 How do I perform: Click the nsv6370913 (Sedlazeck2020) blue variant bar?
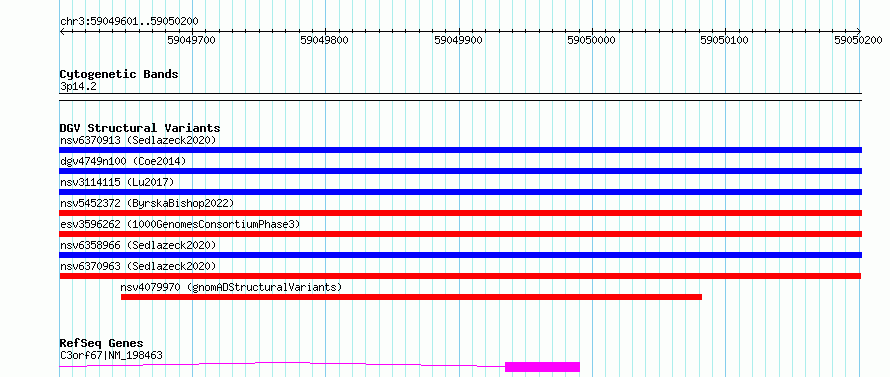point(460,150)
